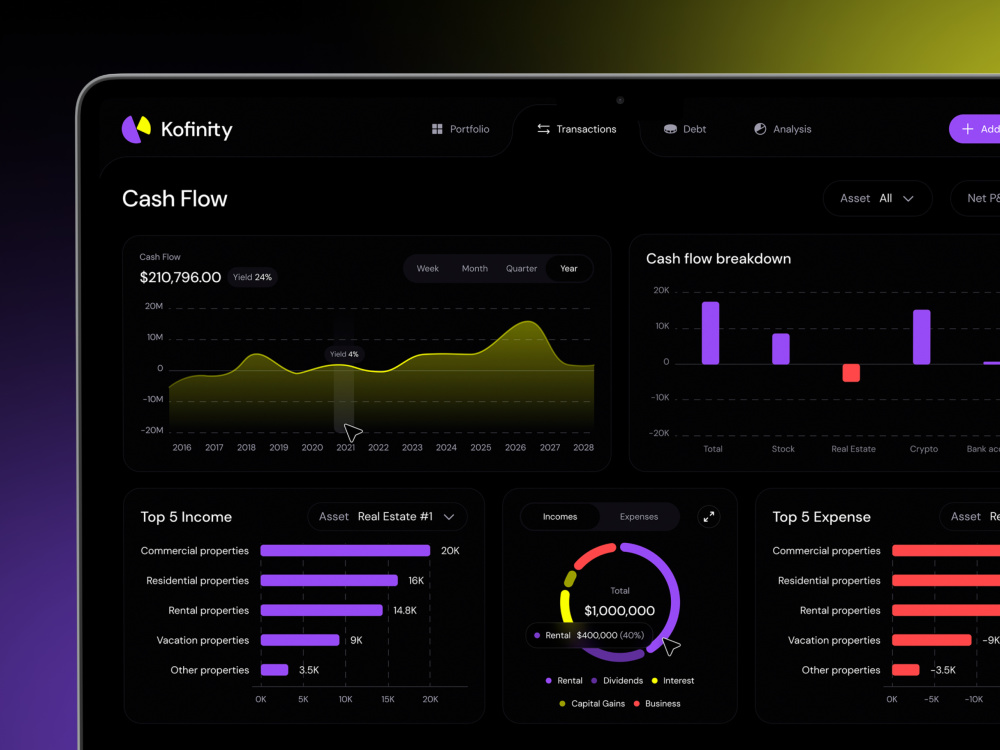Click the -3.5K expense value

943,670
